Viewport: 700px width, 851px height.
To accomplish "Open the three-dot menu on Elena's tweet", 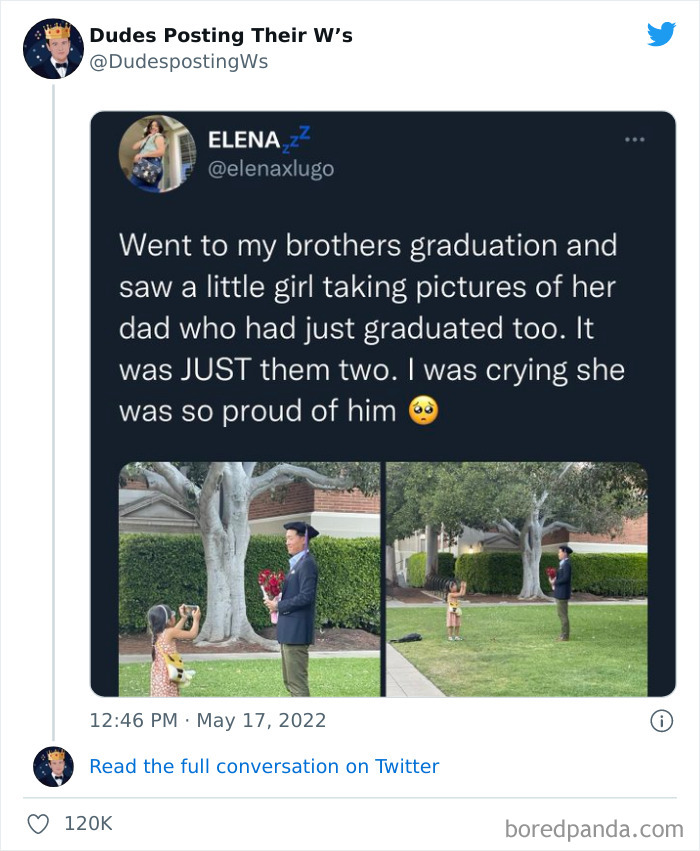I will pyautogui.click(x=634, y=139).
